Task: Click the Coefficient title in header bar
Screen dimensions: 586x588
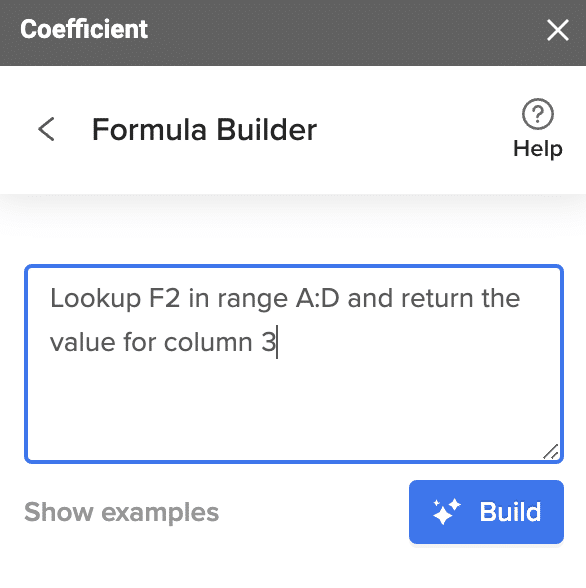Action: coord(84,29)
